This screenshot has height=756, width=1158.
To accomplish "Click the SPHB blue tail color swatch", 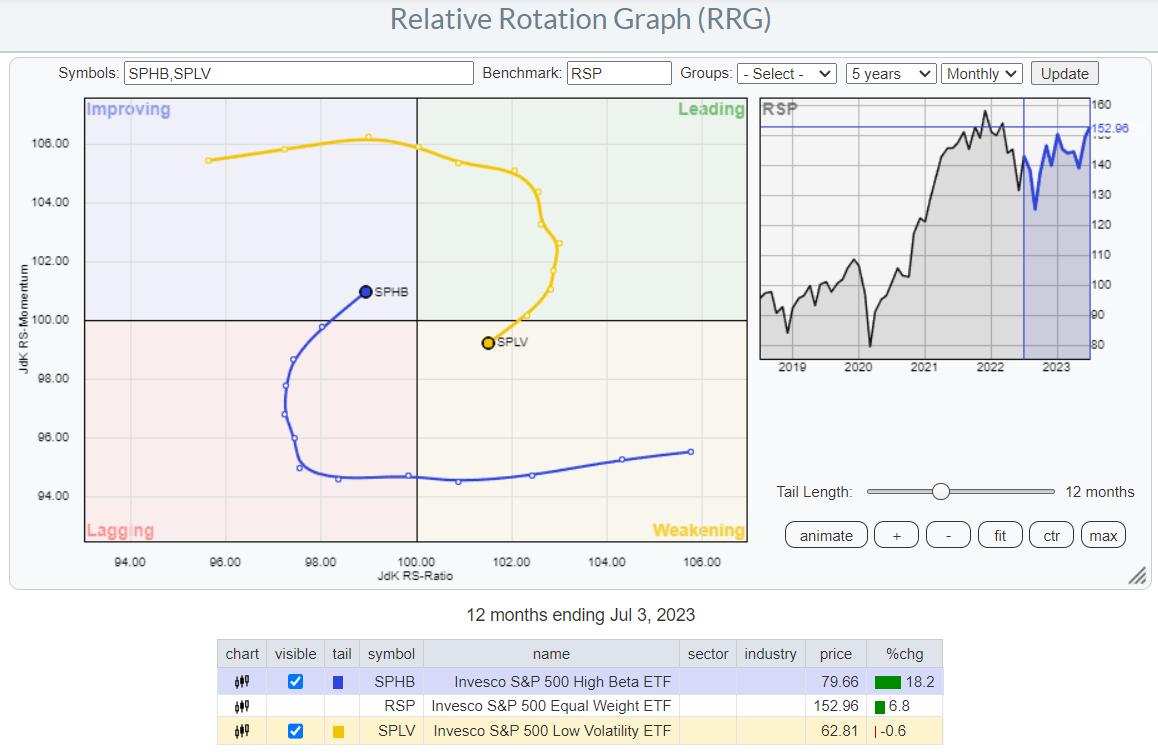I will coord(338,682).
